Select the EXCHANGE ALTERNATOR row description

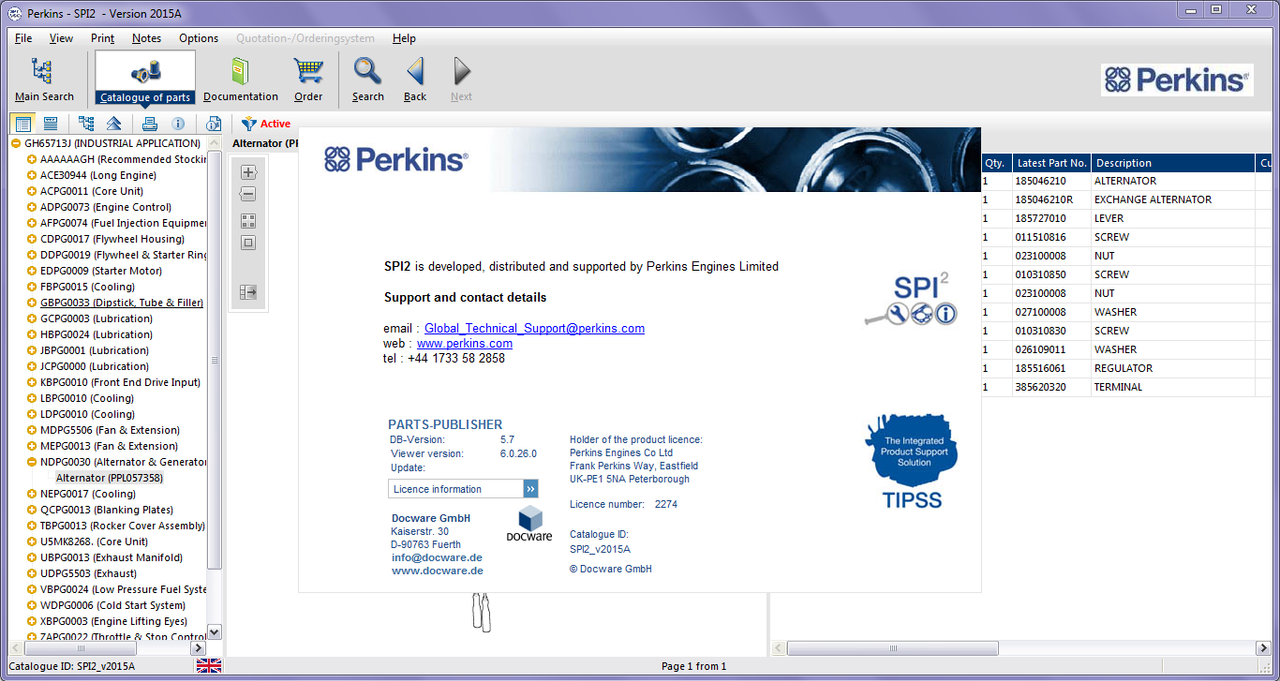coord(1153,200)
